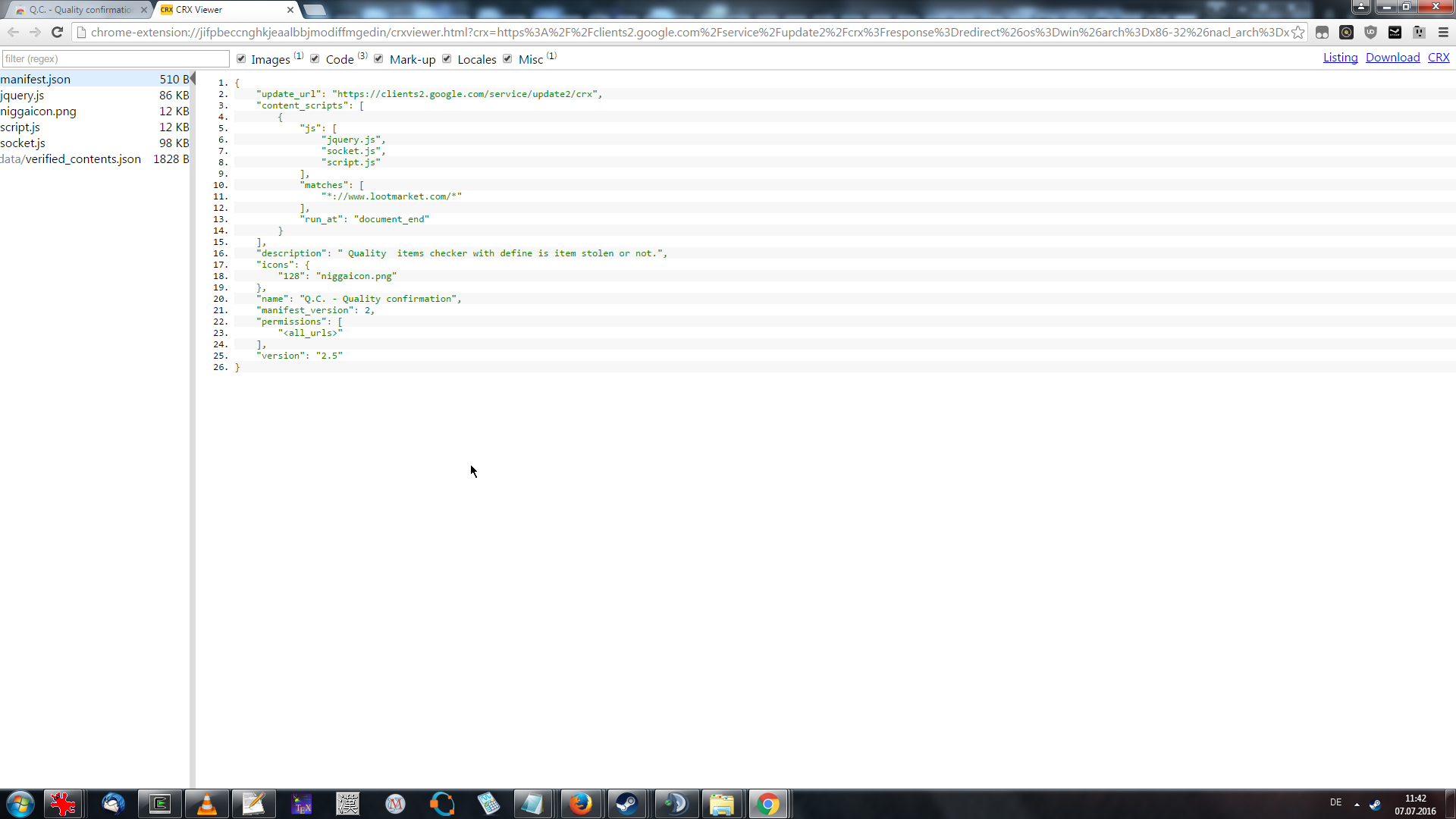
Task: Bookmark this page with the star icon
Action: (x=1298, y=33)
